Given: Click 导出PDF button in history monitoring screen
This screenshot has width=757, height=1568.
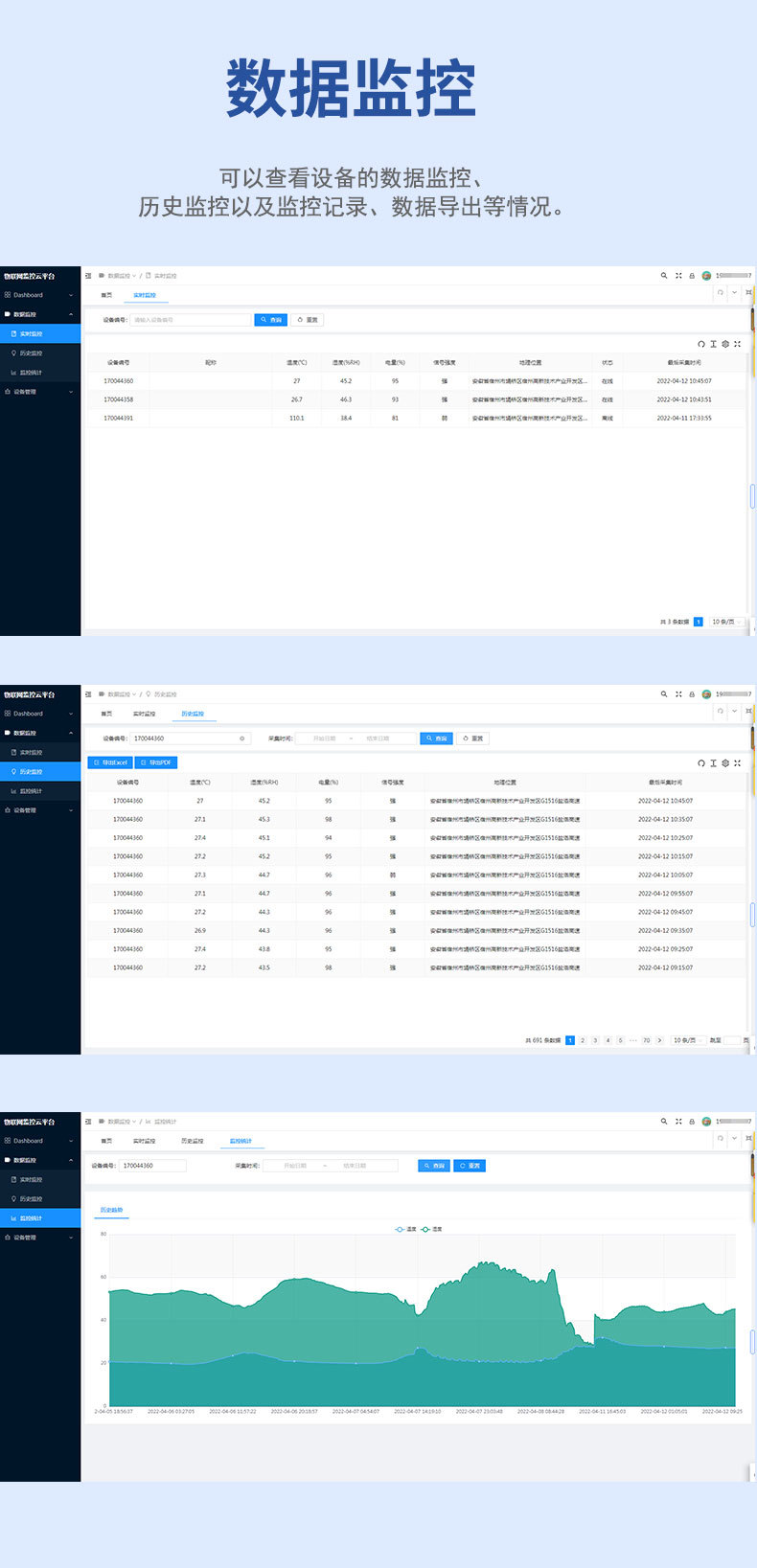Looking at the screenshot, I should tap(156, 762).
